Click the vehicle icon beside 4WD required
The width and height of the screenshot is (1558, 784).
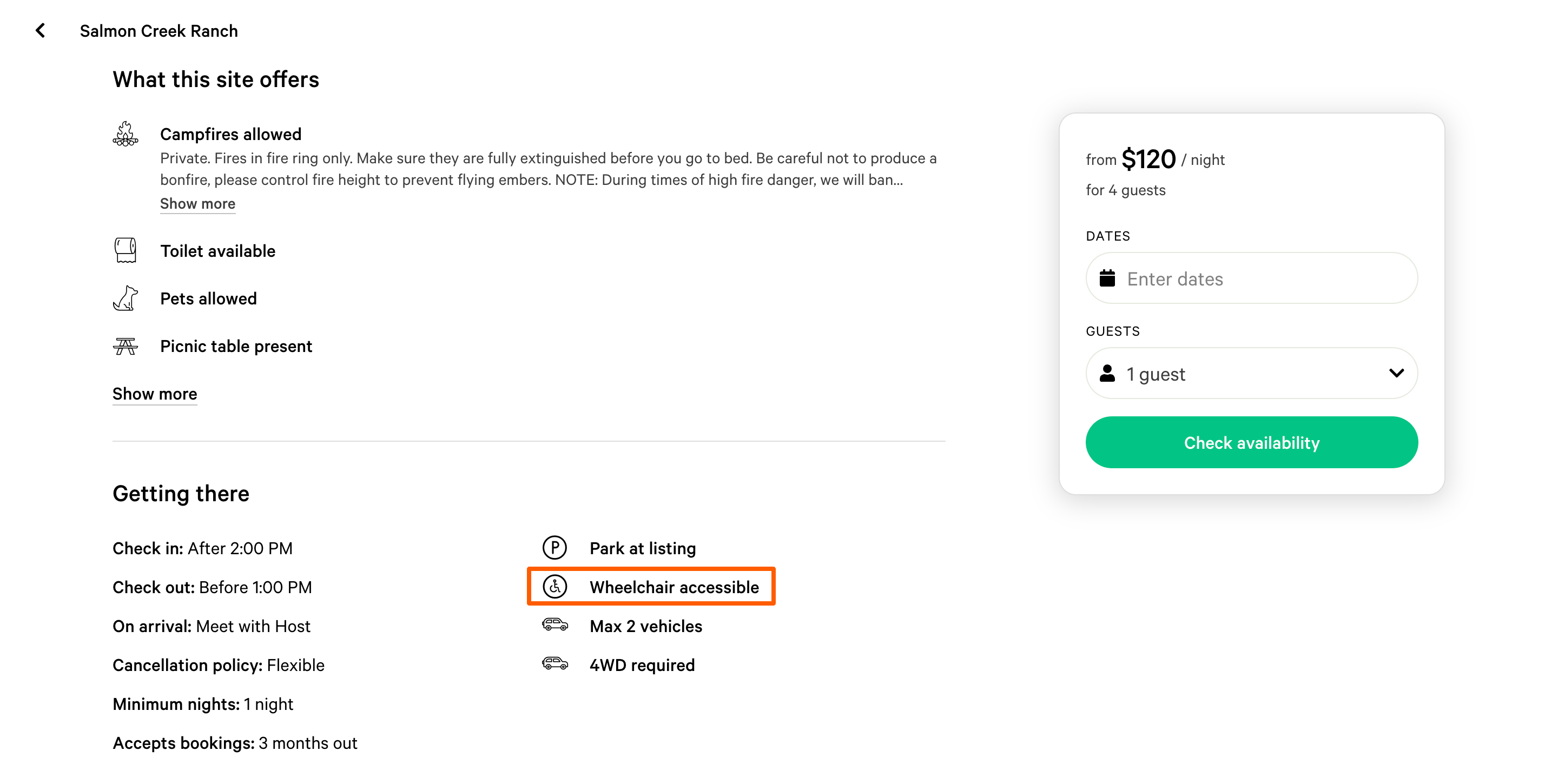[x=554, y=664]
